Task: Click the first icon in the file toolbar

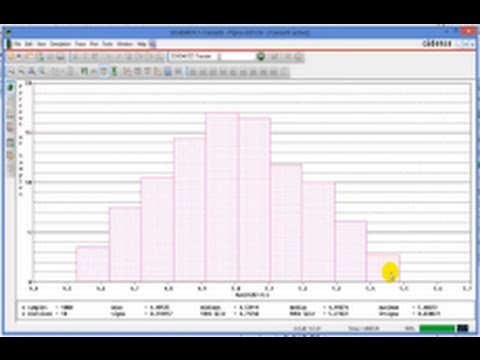Action: point(11,57)
